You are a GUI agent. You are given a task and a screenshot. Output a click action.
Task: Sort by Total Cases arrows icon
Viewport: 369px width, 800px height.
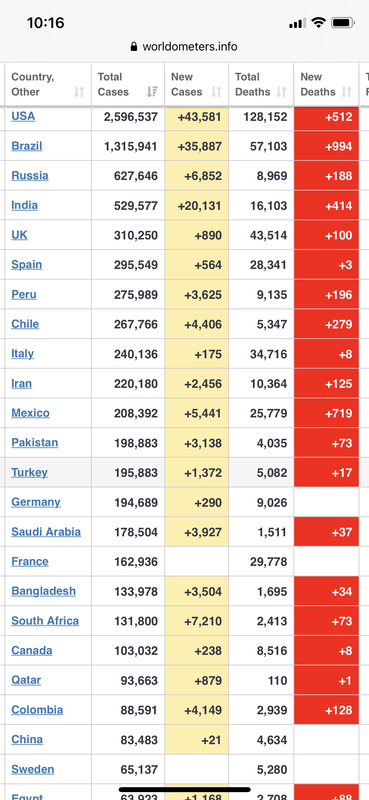pos(152,92)
